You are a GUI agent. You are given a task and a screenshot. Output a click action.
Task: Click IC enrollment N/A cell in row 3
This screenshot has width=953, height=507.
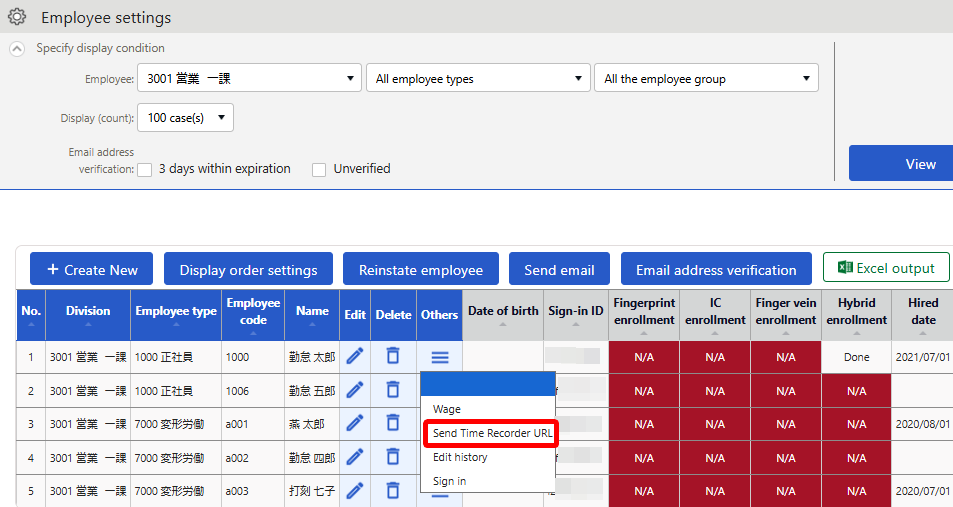(715, 424)
